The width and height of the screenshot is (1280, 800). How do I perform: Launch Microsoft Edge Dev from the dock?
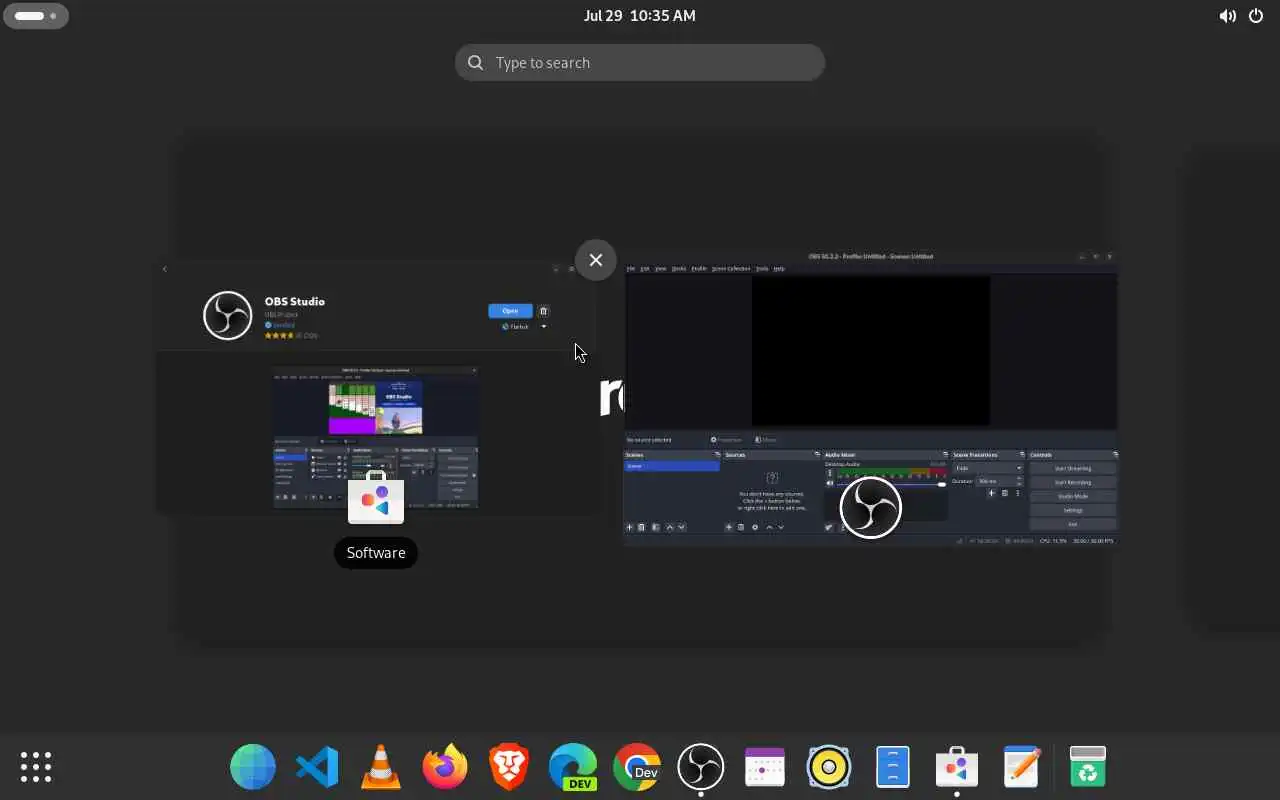[573, 767]
